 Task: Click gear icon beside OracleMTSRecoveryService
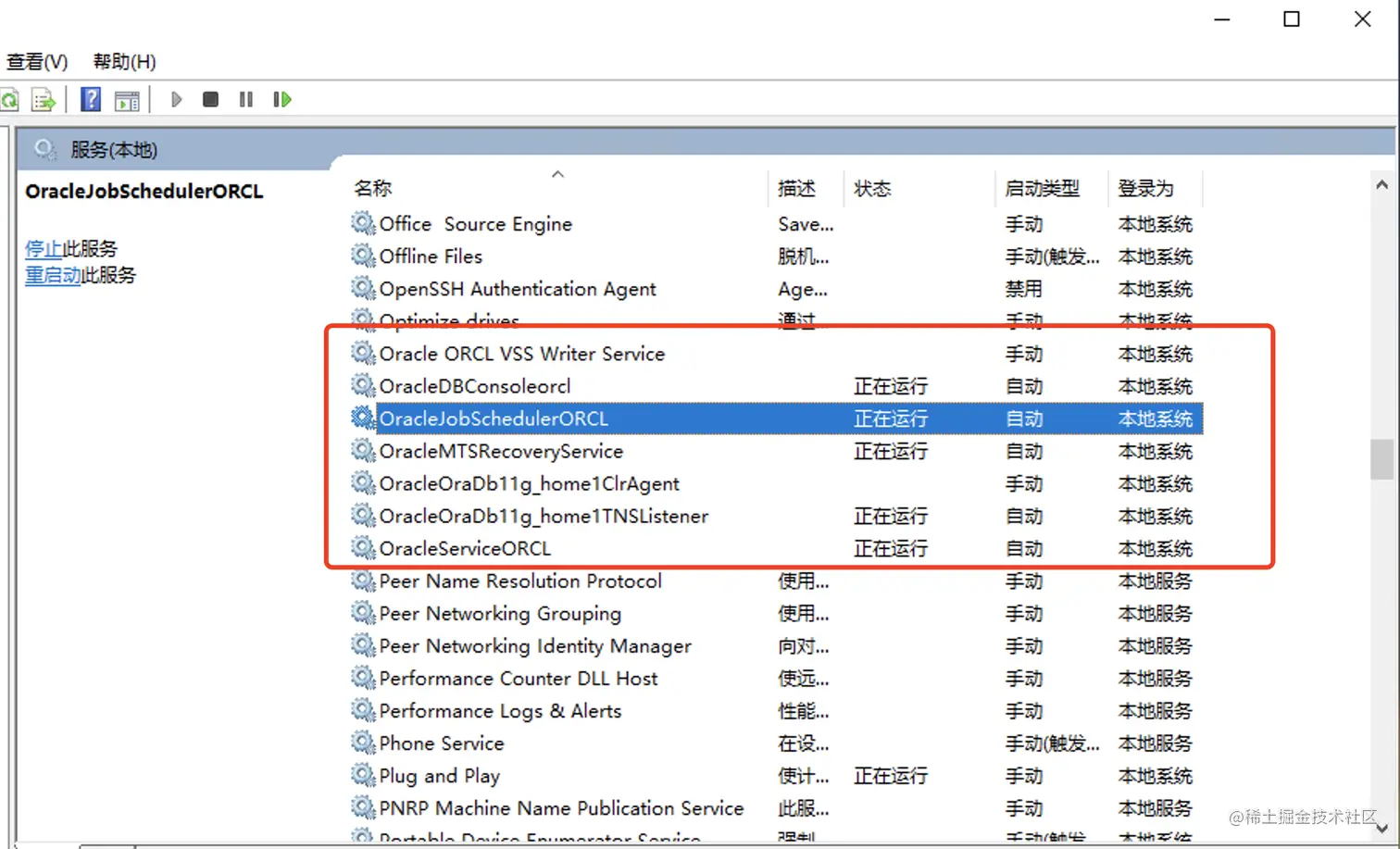(363, 450)
